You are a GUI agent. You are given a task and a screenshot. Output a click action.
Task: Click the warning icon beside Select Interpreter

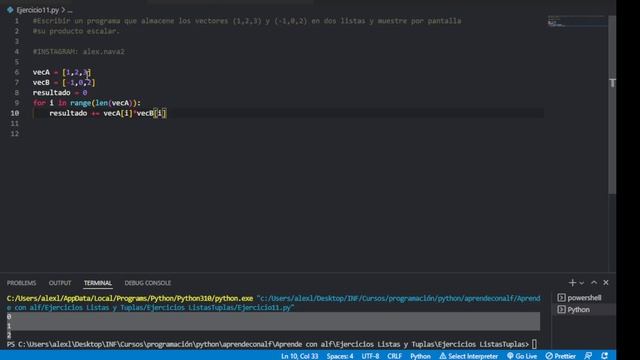pos(443,356)
